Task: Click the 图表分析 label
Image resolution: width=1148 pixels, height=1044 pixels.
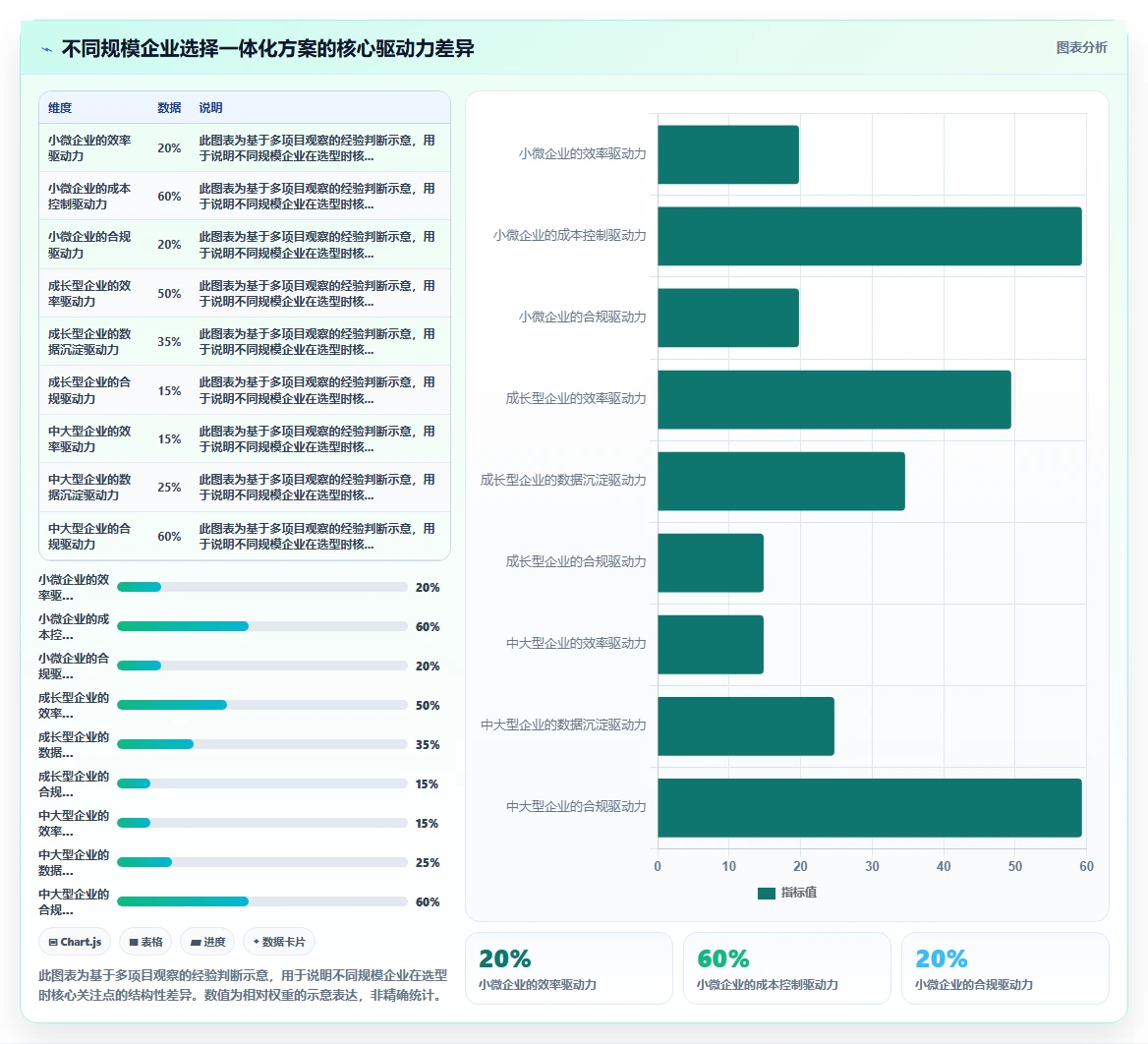Action: point(1081,47)
